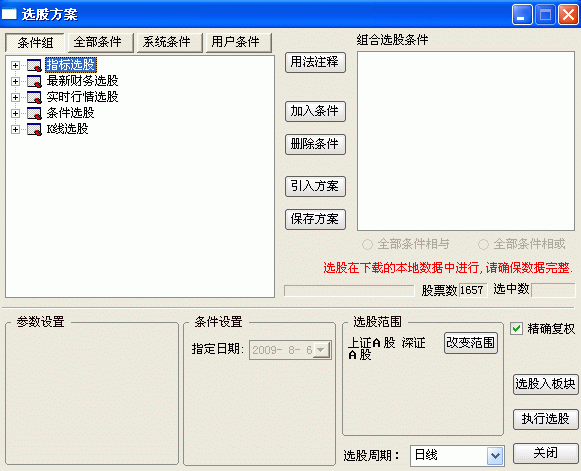This screenshot has width=581, height=471.
Task: Open the 指定日期 date dropdown arrow
Action: [321, 350]
